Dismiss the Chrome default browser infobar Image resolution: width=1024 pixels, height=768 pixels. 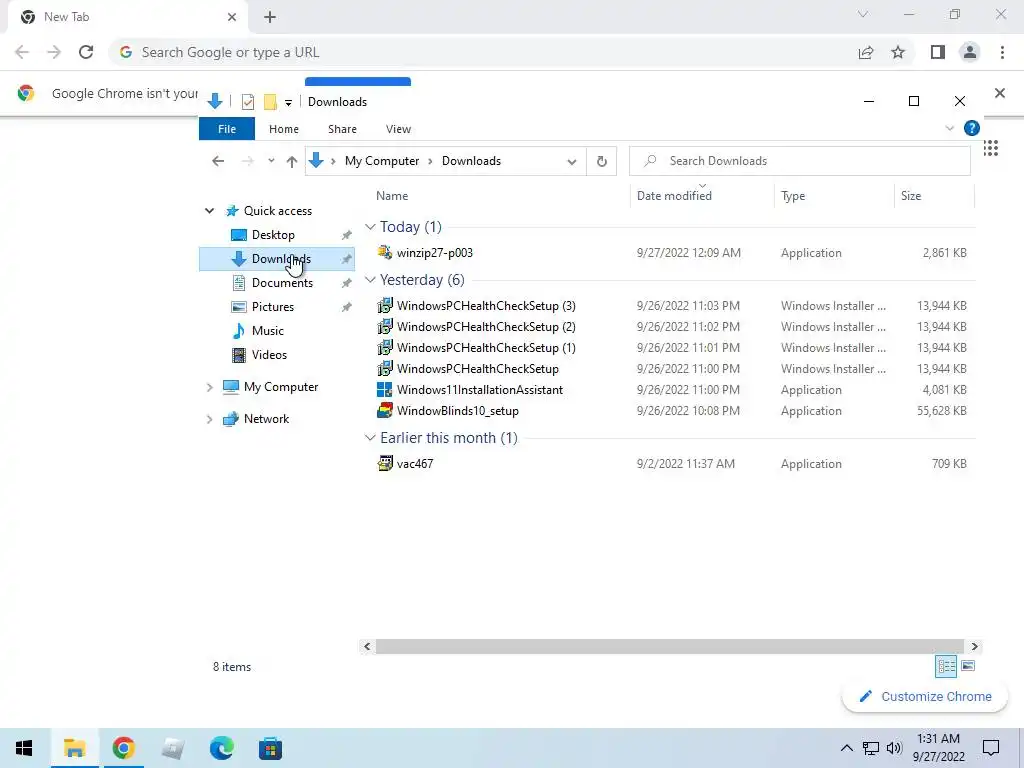tap(999, 93)
